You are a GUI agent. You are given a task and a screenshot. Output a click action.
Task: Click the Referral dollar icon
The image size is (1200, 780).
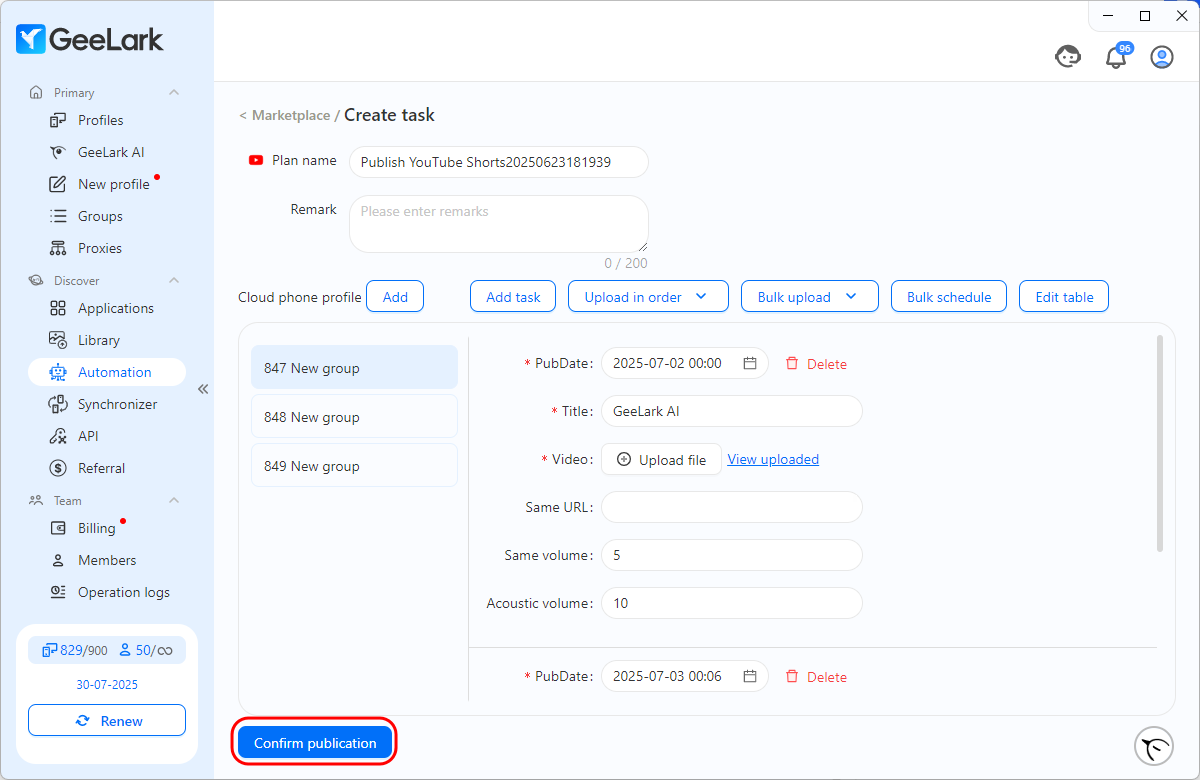coord(58,468)
